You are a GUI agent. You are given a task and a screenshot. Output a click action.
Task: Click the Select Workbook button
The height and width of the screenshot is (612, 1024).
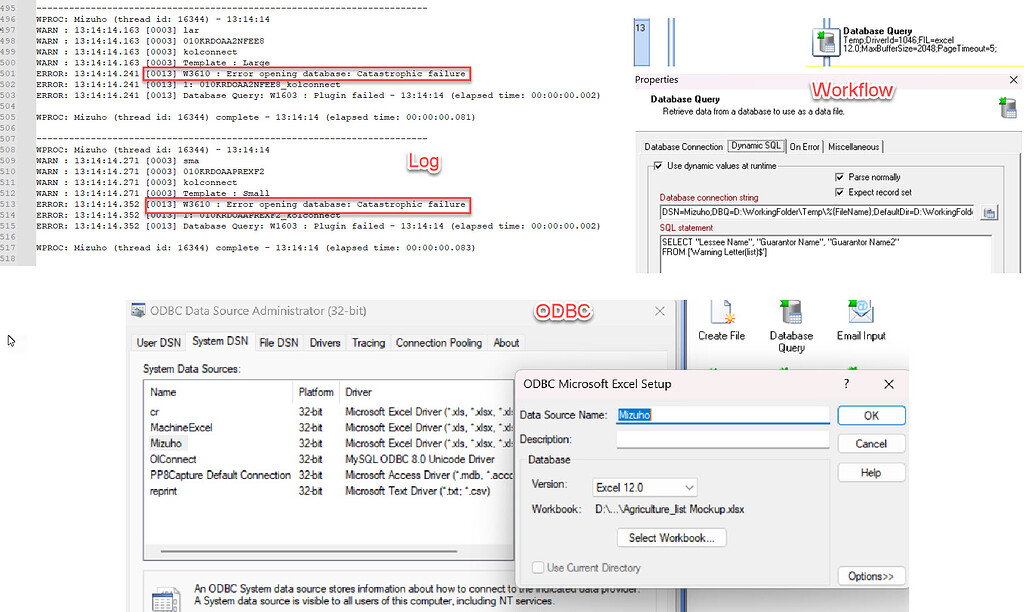[x=671, y=537]
